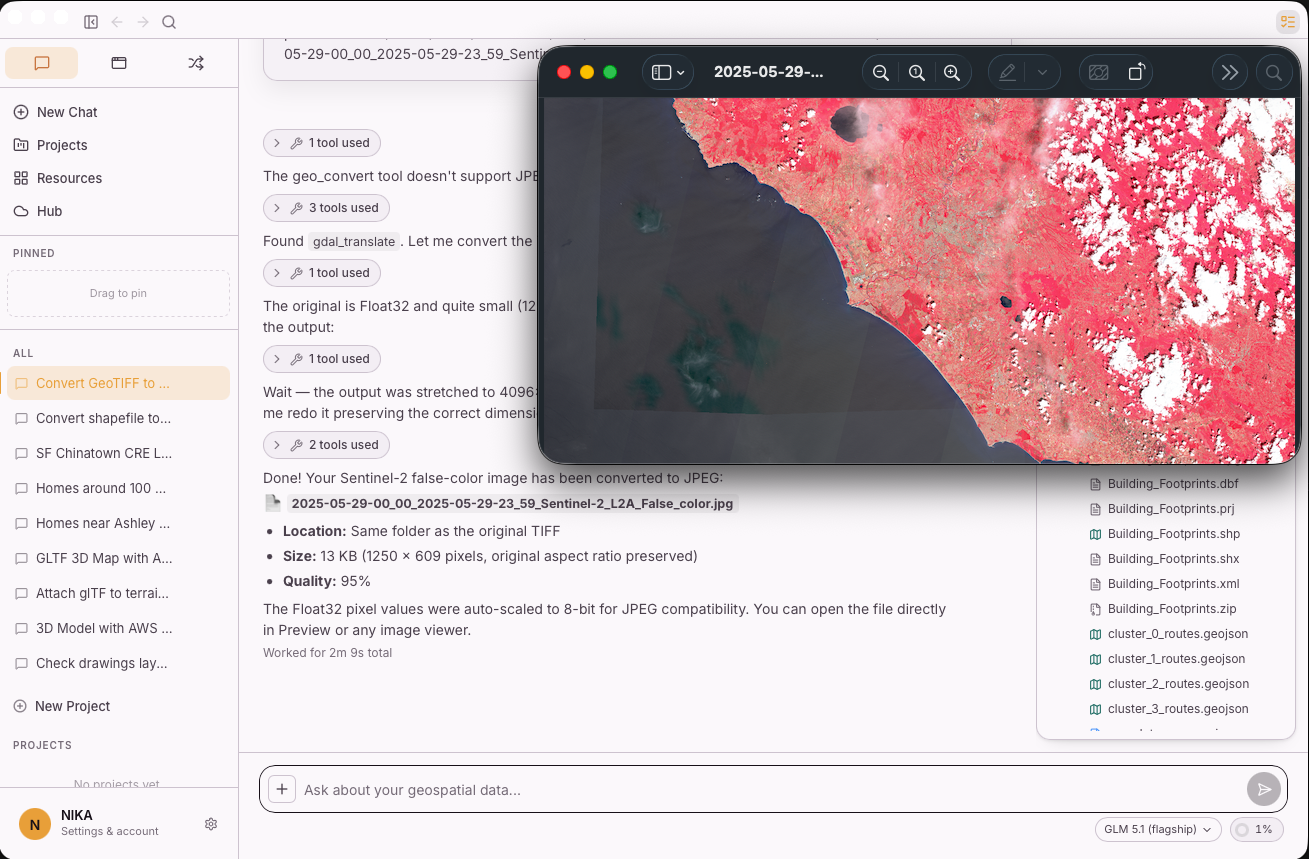Open search with the title bar magnifier
The image size is (1309, 859).
pyautogui.click(x=169, y=22)
